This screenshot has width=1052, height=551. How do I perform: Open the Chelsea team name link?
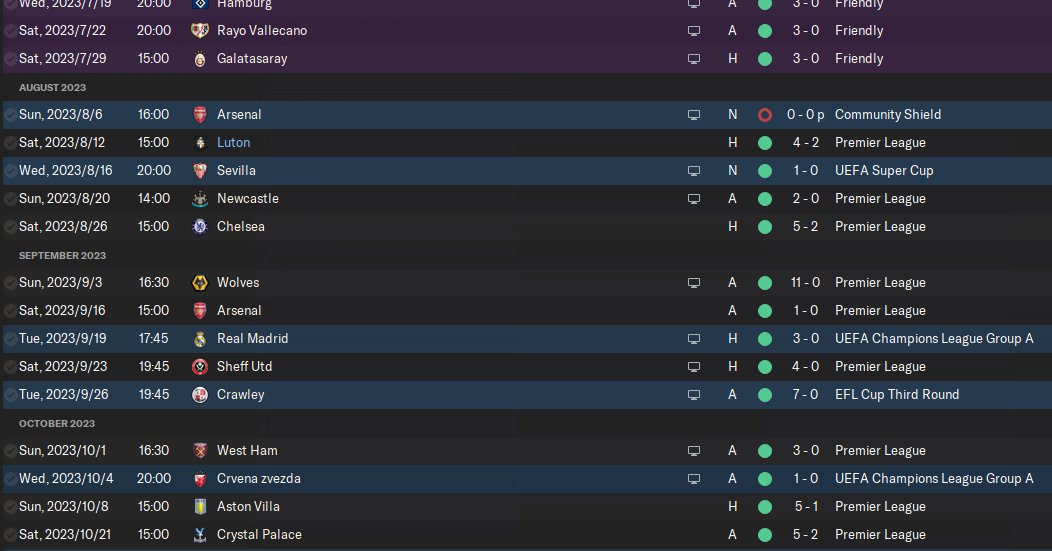tap(240, 227)
